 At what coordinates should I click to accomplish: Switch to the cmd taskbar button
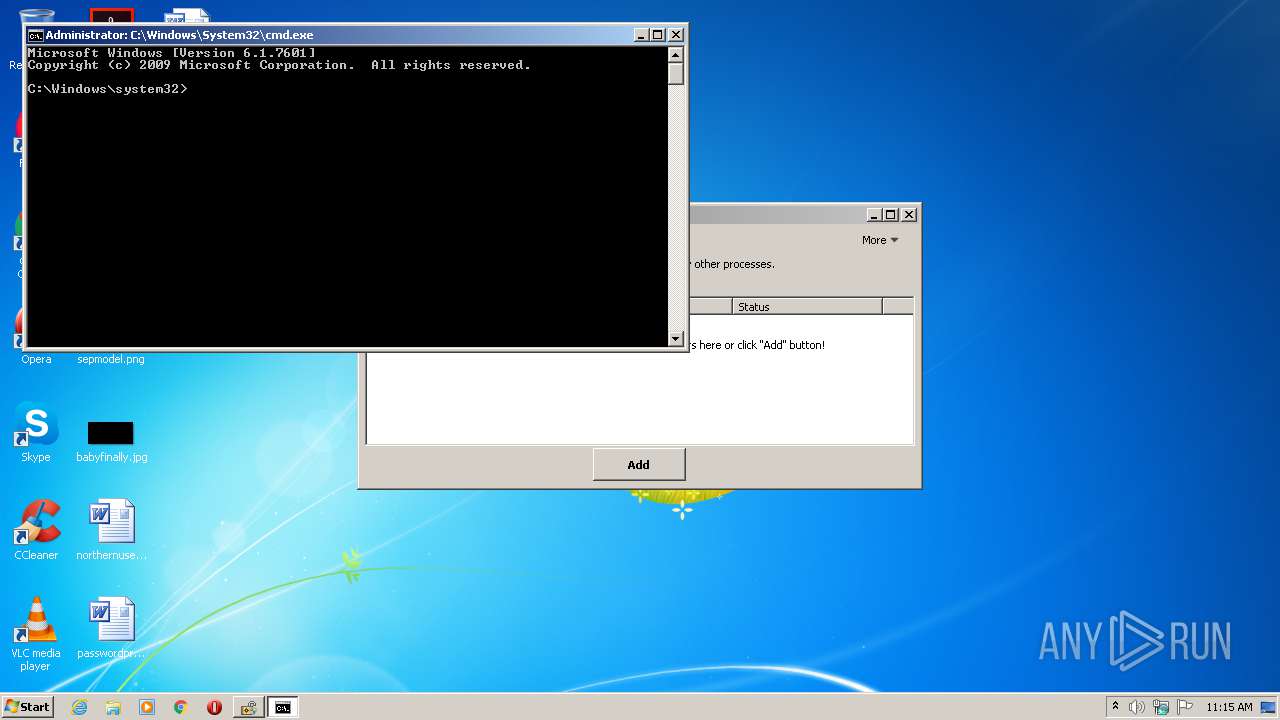pyautogui.click(x=283, y=707)
